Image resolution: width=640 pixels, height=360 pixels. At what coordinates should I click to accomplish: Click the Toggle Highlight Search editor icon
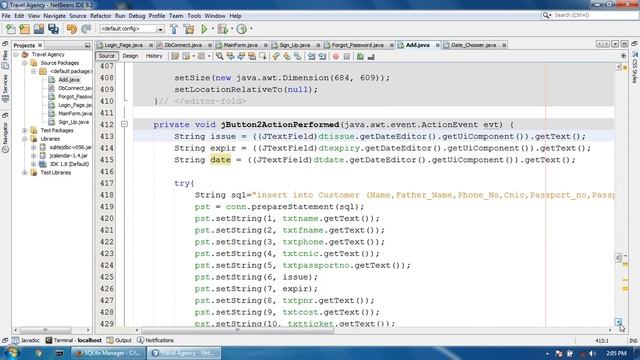click(252, 56)
